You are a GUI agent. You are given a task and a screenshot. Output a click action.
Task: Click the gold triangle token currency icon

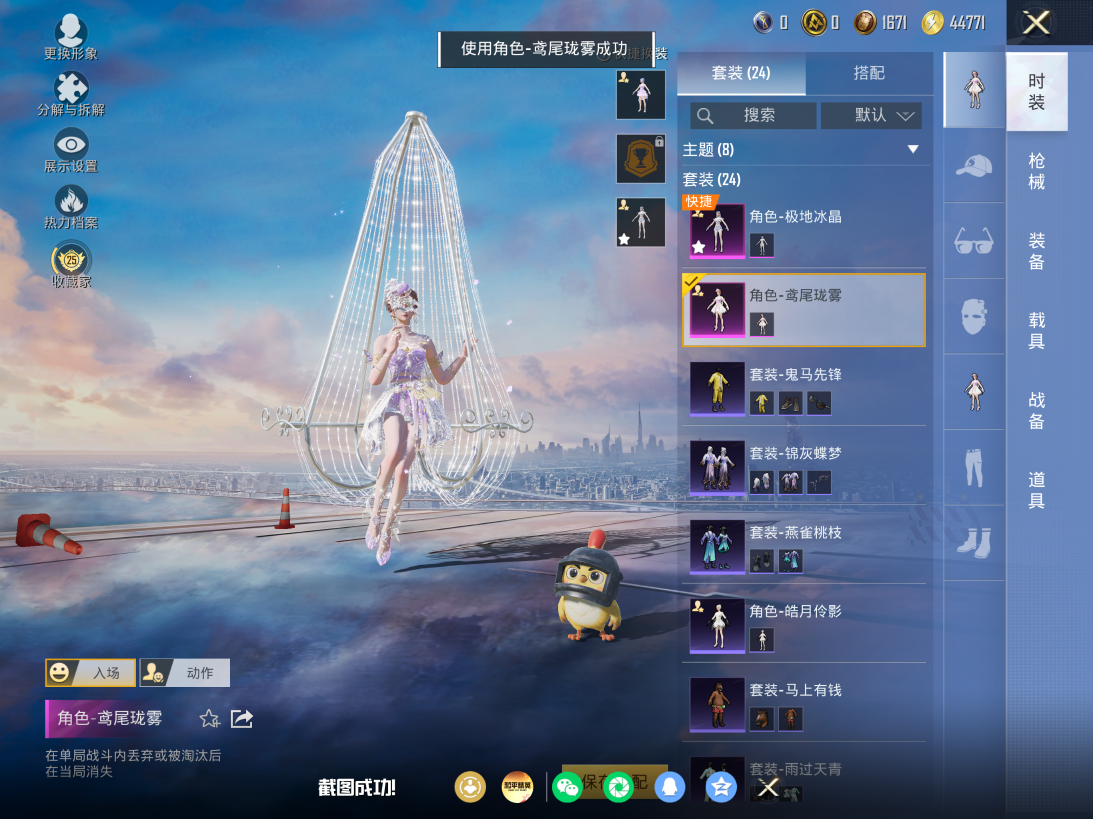coord(813,23)
